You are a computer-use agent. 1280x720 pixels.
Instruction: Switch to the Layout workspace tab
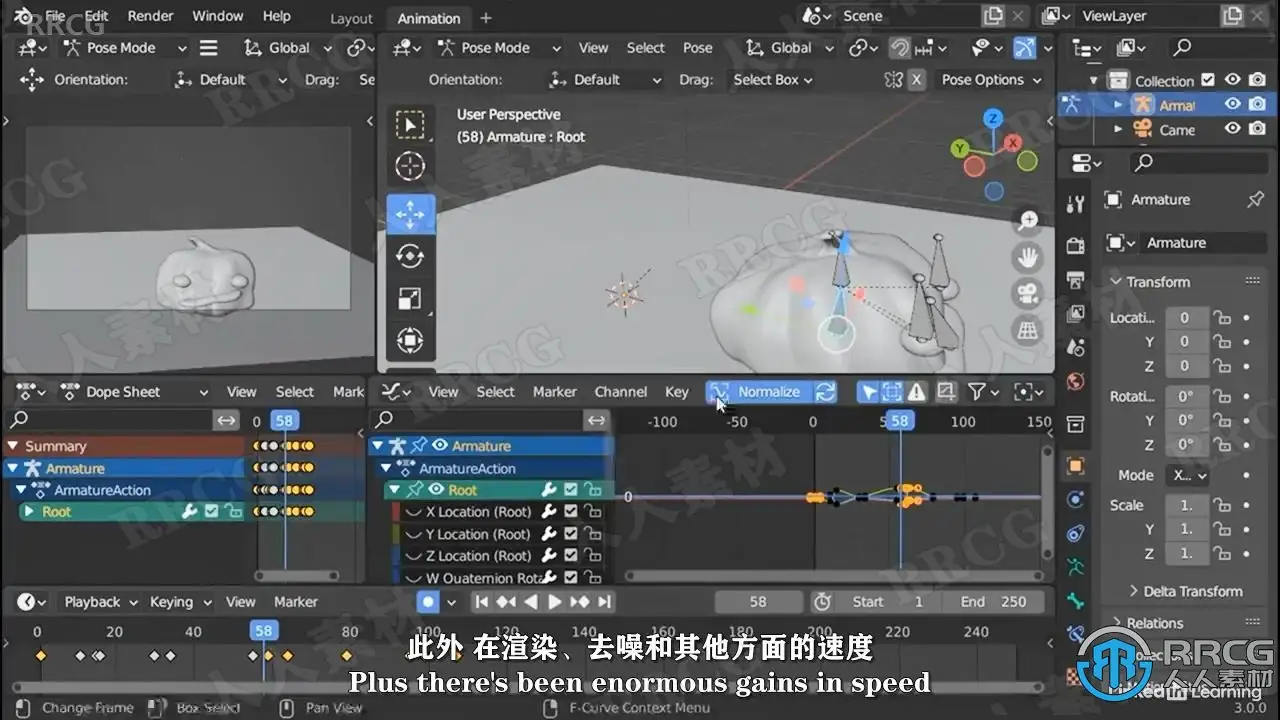point(351,18)
